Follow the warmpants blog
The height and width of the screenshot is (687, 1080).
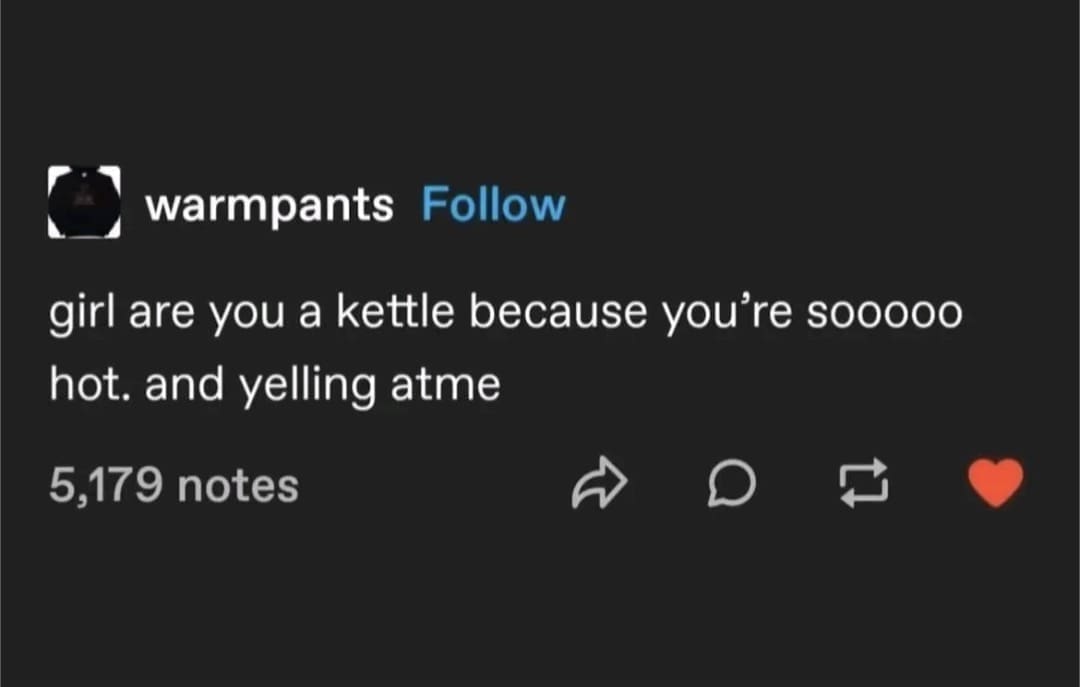pyautogui.click(x=493, y=205)
